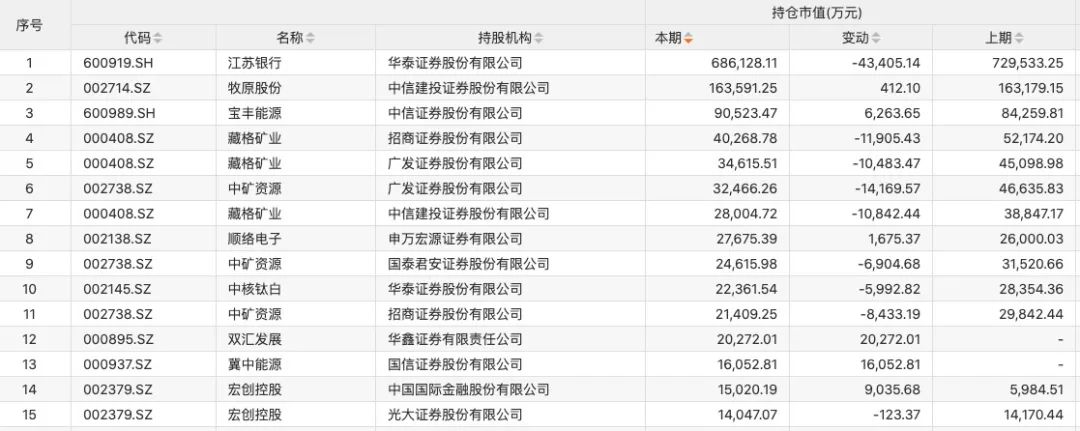This screenshot has height=431, width=1080.
Task: Click value 22,361.54
Action: tap(748, 289)
